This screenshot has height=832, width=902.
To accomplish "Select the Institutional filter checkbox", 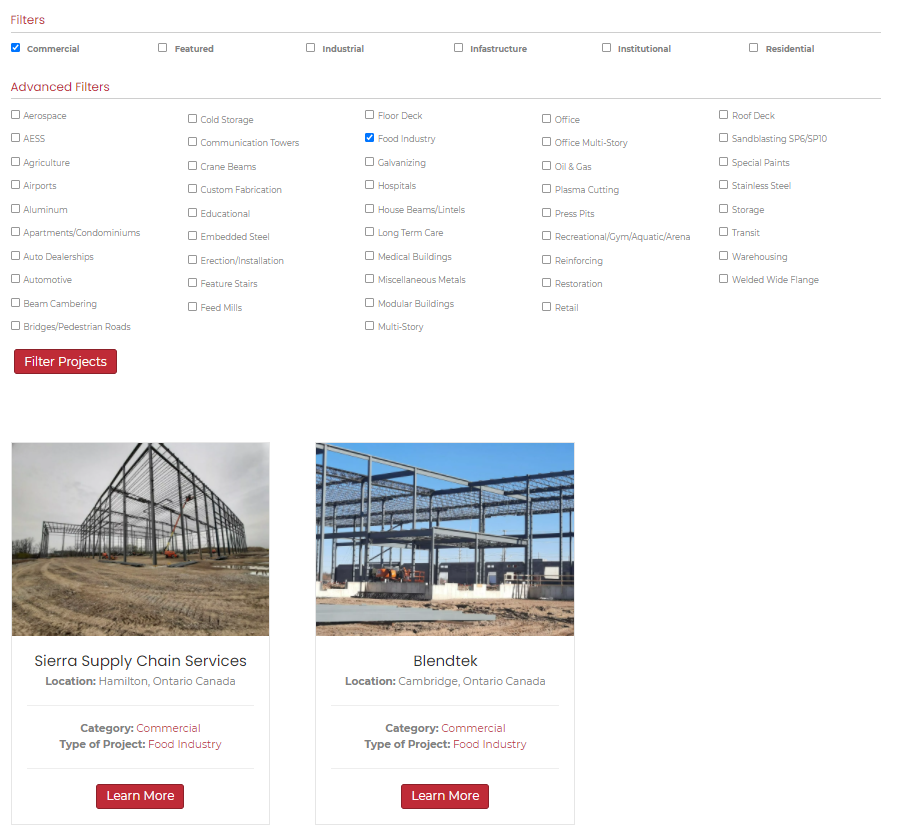I will point(606,48).
